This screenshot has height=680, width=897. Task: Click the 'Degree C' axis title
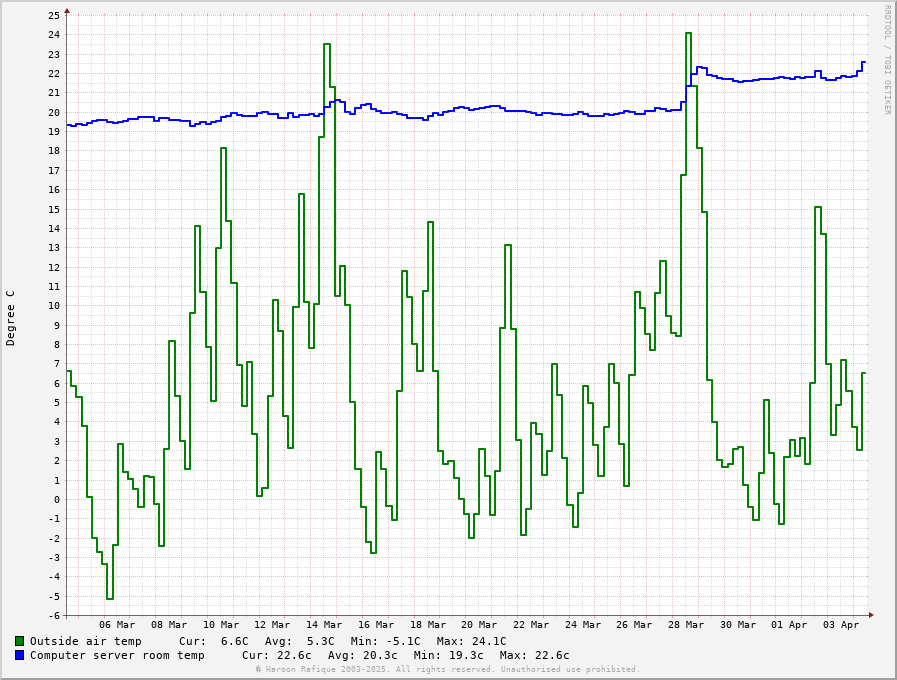[x=11, y=318]
